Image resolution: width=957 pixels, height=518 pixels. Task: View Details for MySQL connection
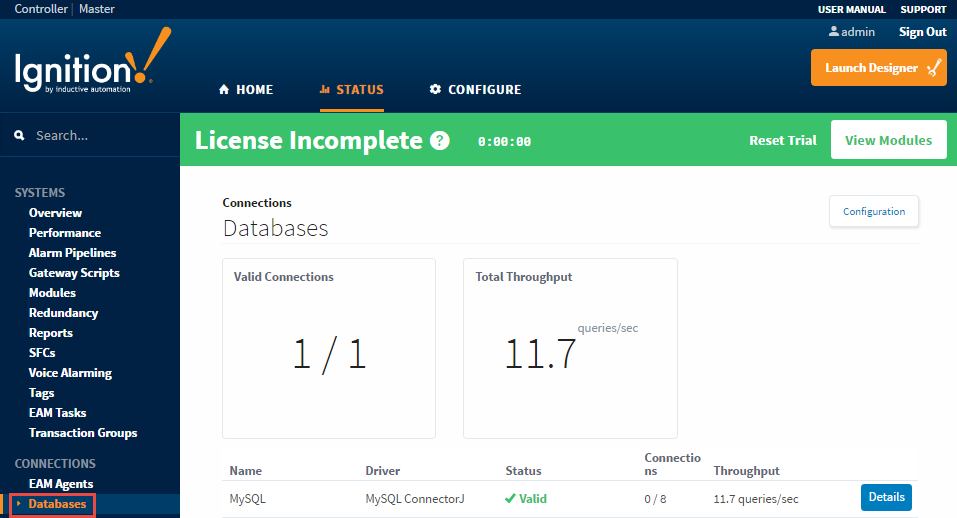point(885,497)
